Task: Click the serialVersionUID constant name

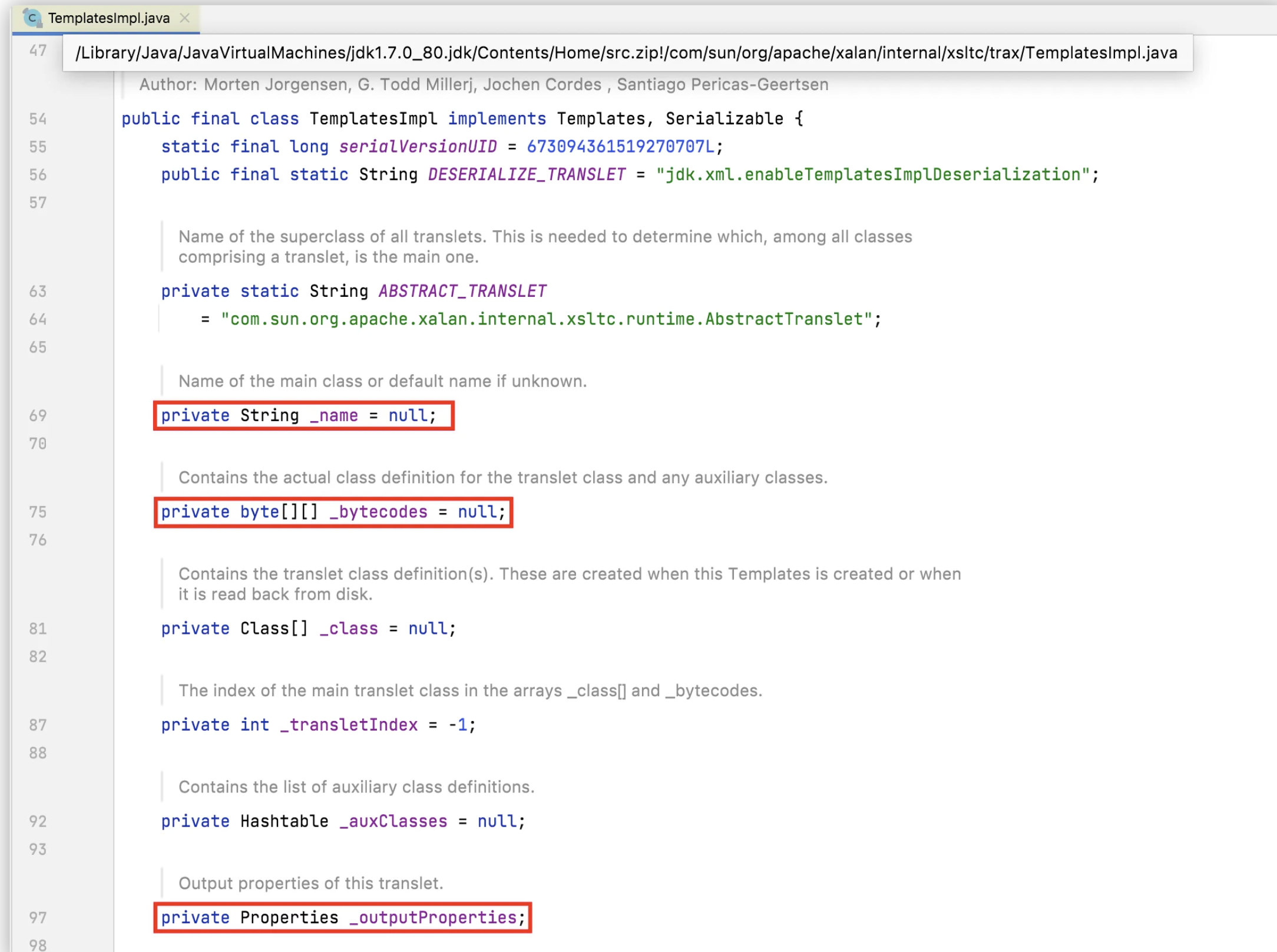Action: pyautogui.click(x=418, y=147)
